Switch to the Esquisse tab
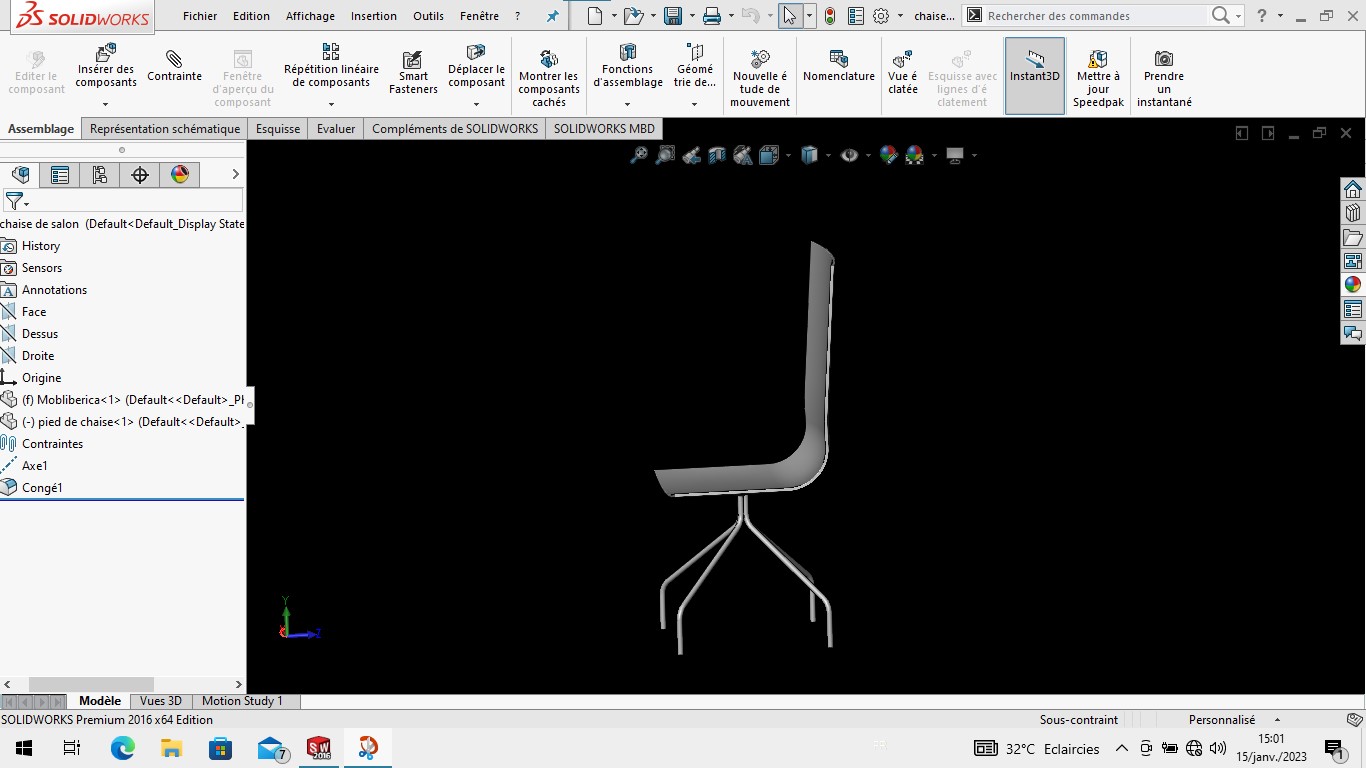This screenshot has width=1366, height=768. pos(278,129)
